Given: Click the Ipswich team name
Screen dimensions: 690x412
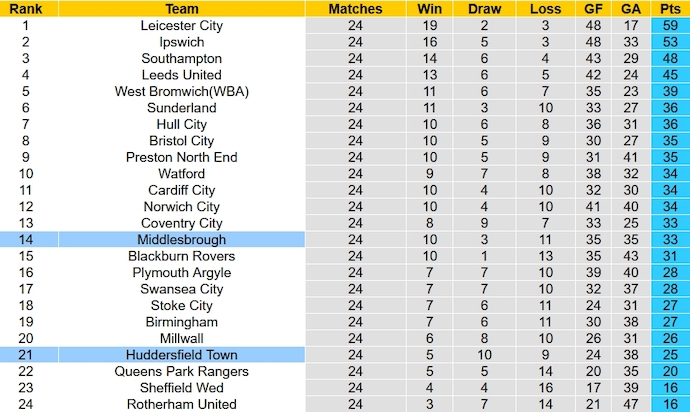Looking at the screenshot, I should [181, 42].
